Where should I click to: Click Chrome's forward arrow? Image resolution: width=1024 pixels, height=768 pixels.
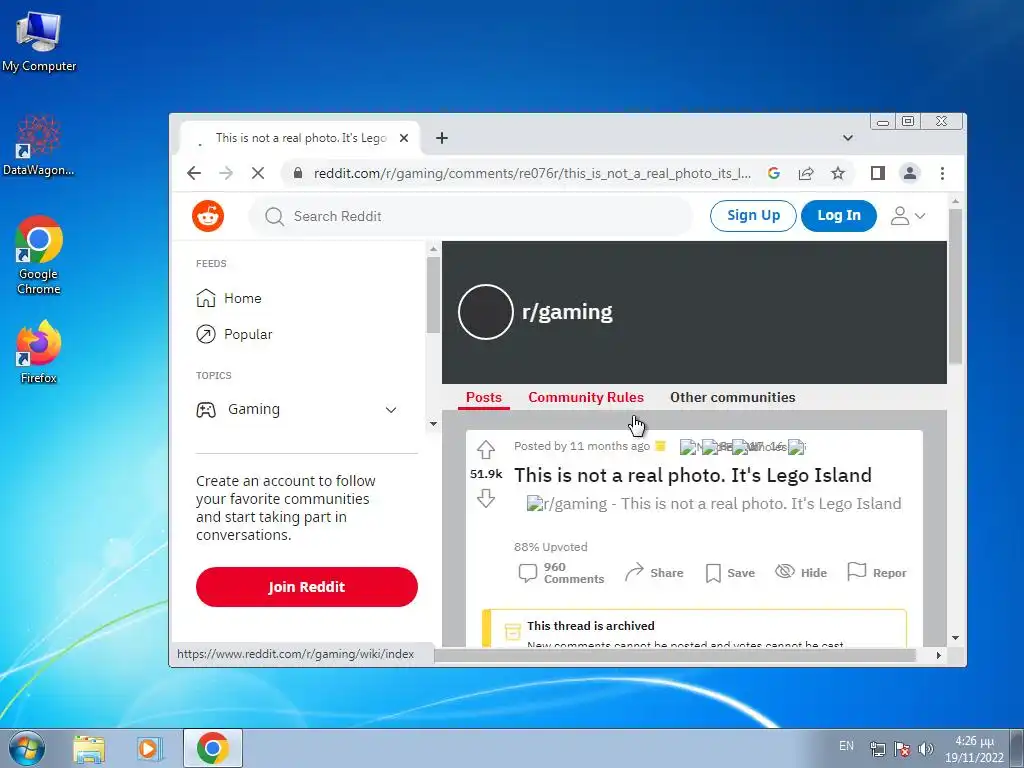(226, 173)
